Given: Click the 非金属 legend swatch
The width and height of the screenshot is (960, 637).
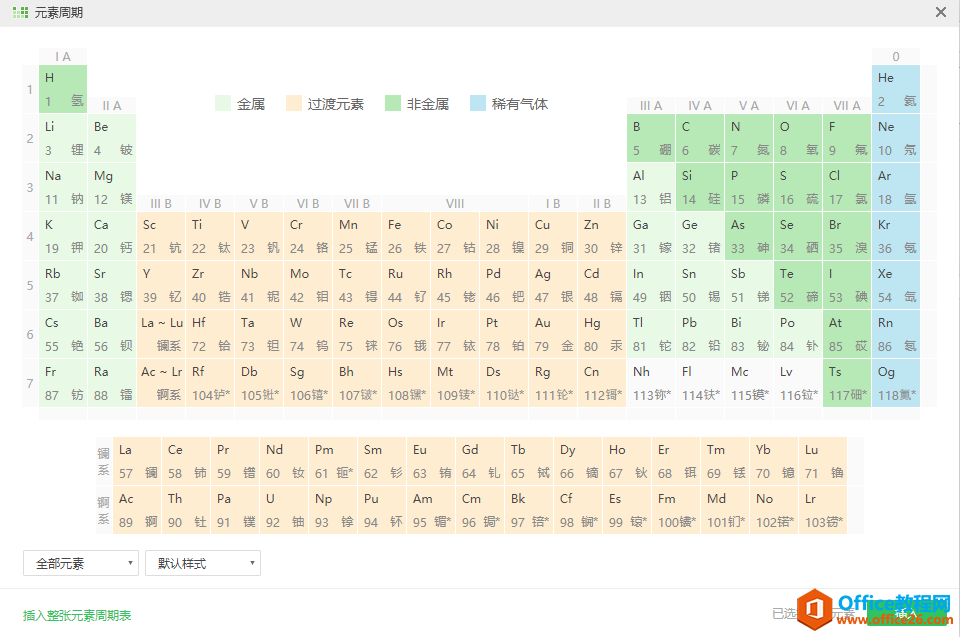Looking at the screenshot, I should (393, 104).
